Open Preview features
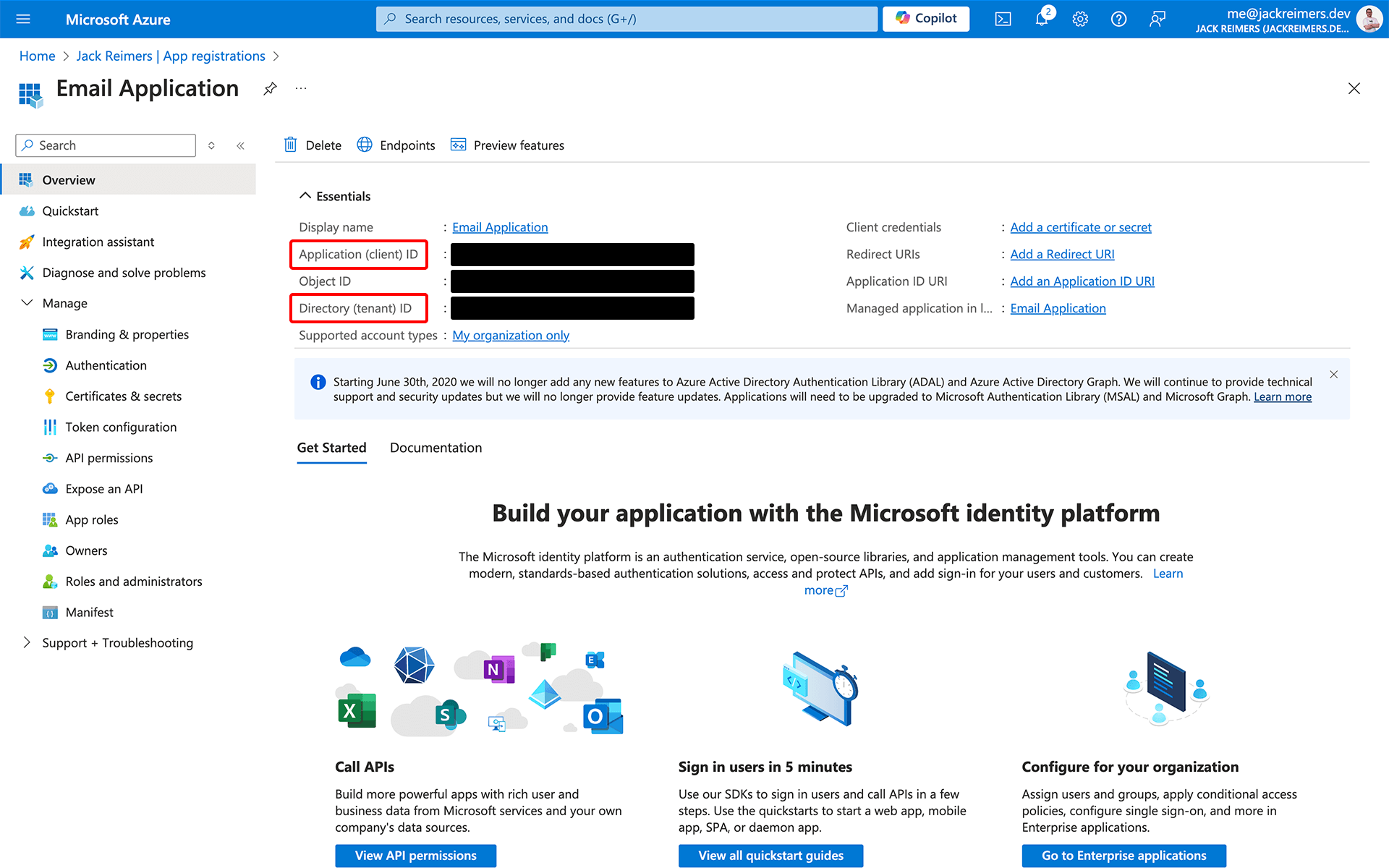 (x=507, y=145)
